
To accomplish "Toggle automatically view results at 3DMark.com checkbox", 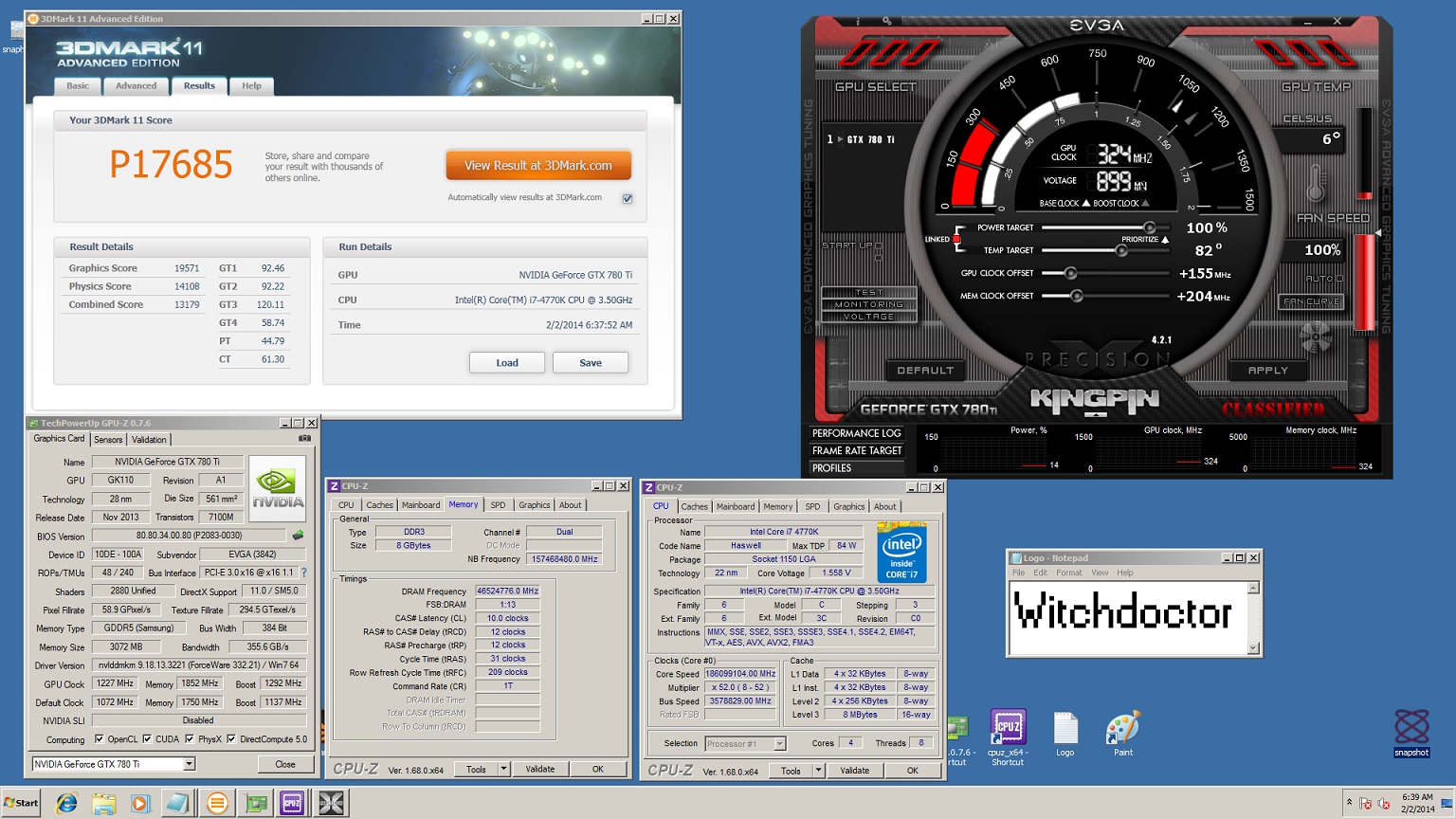I will click(628, 198).
